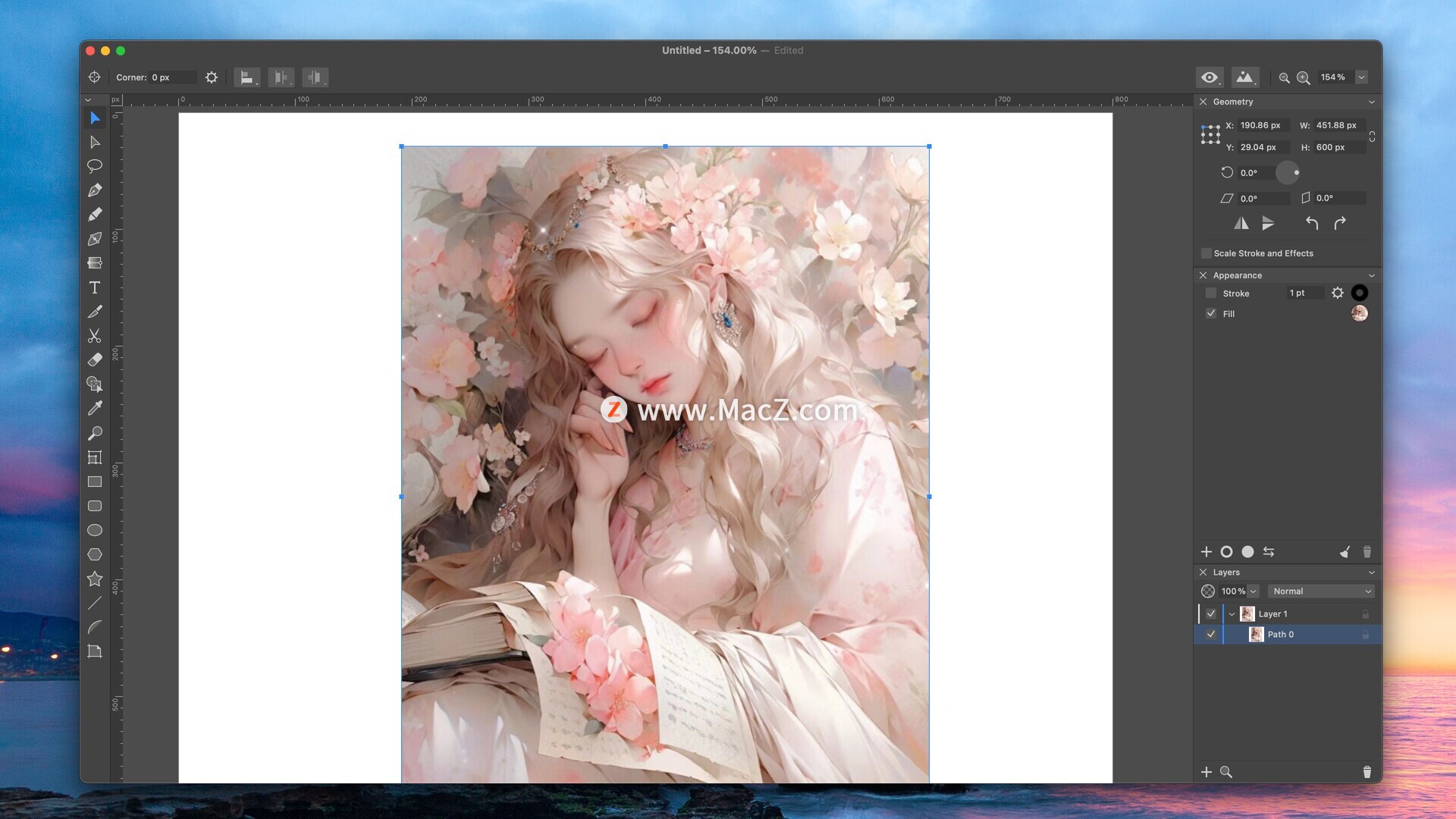This screenshot has height=819, width=1456.
Task: Select the Direct Selection tool
Action: 95,142
